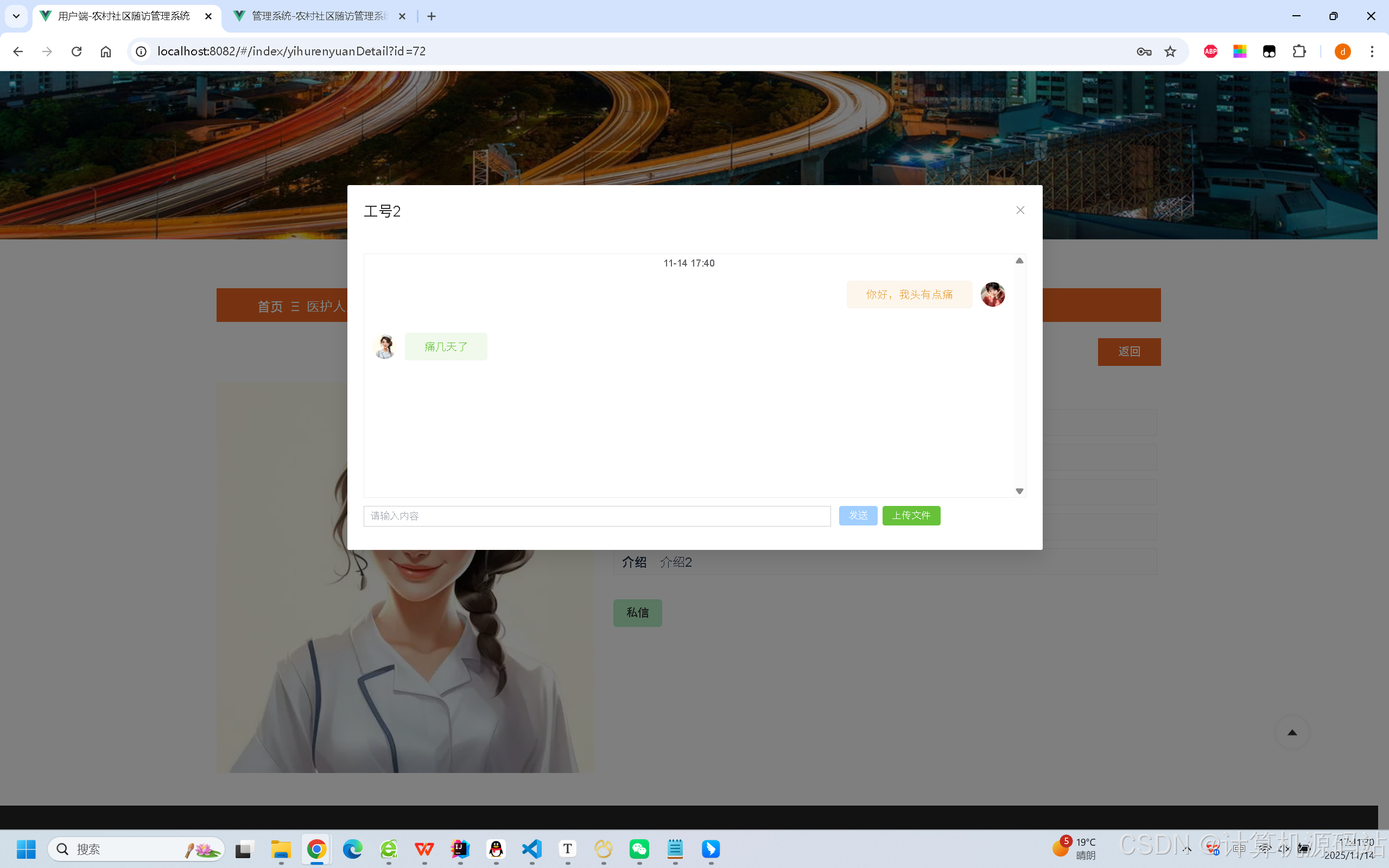
Task: Open WPS Office from the taskbar
Action: pyautogui.click(x=424, y=849)
